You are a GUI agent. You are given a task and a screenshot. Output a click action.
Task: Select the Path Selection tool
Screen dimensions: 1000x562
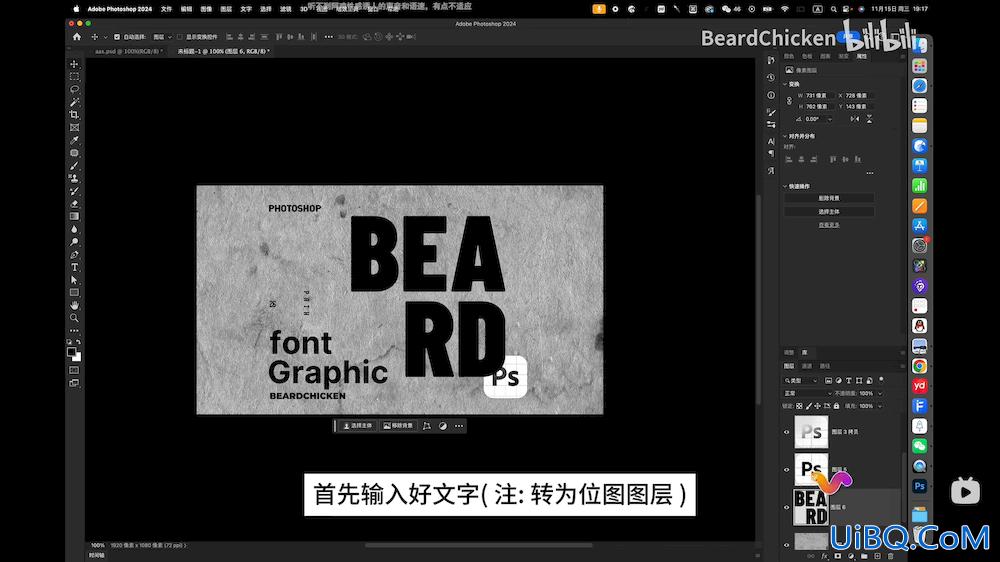(x=74, y=280)
